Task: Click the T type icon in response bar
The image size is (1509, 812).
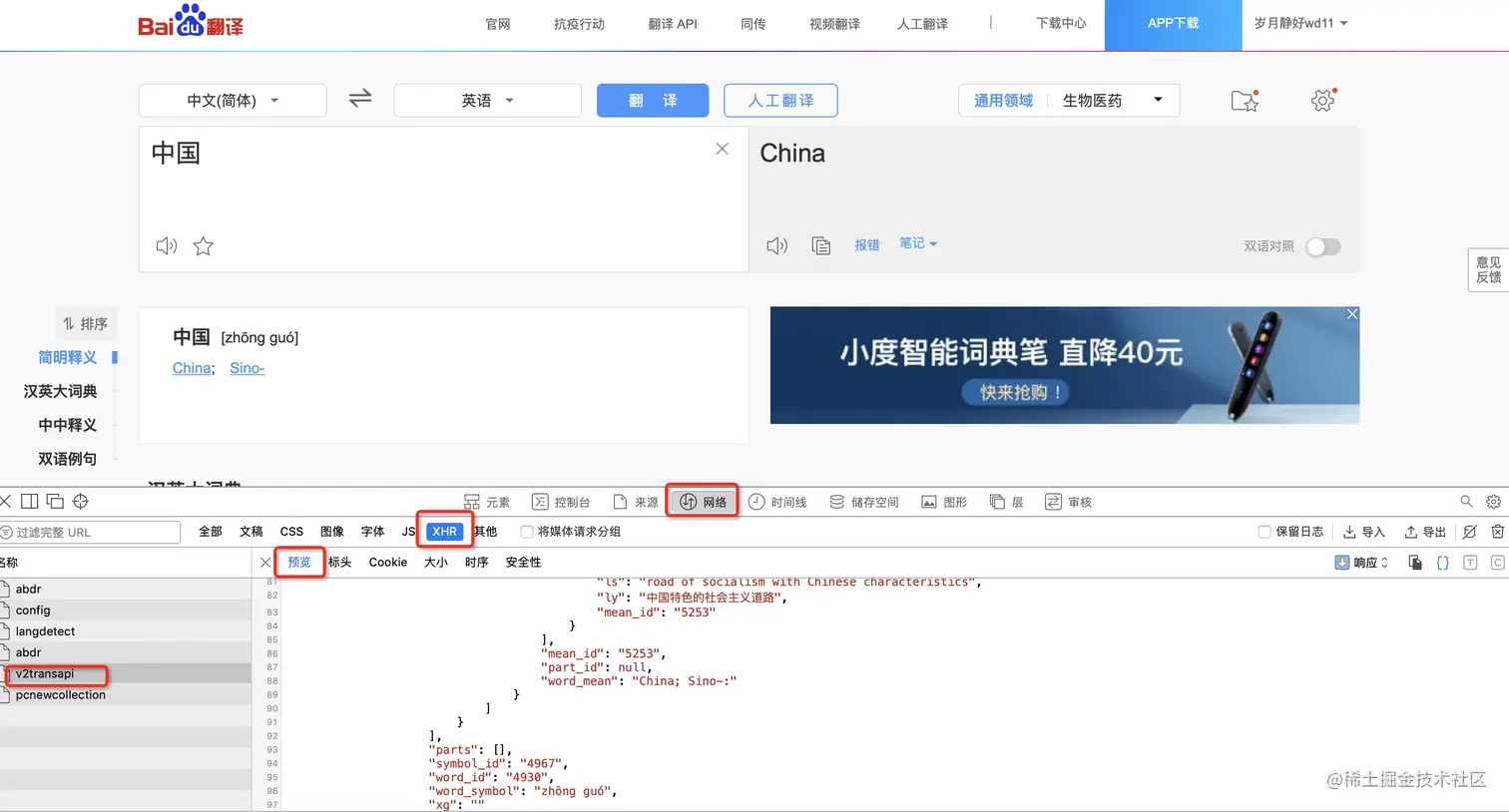Action: 1470,563
